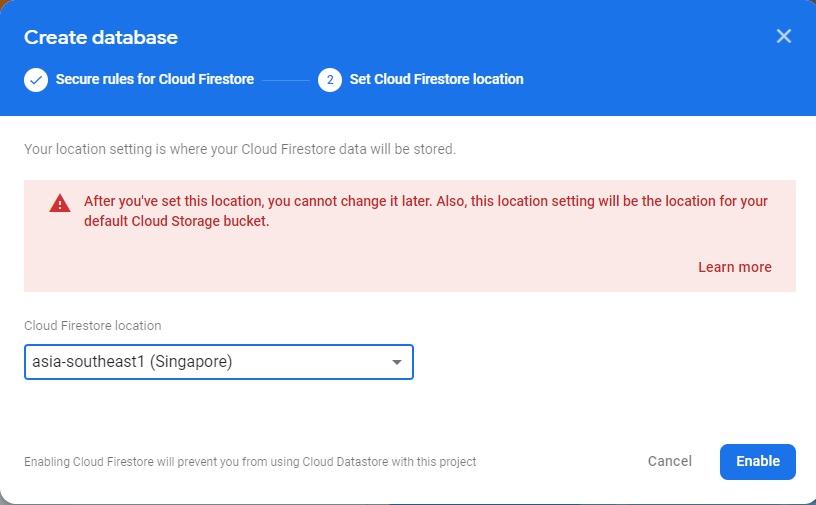
Task: Close the Create database dialog with X
Action: click(x=783, y=36)
